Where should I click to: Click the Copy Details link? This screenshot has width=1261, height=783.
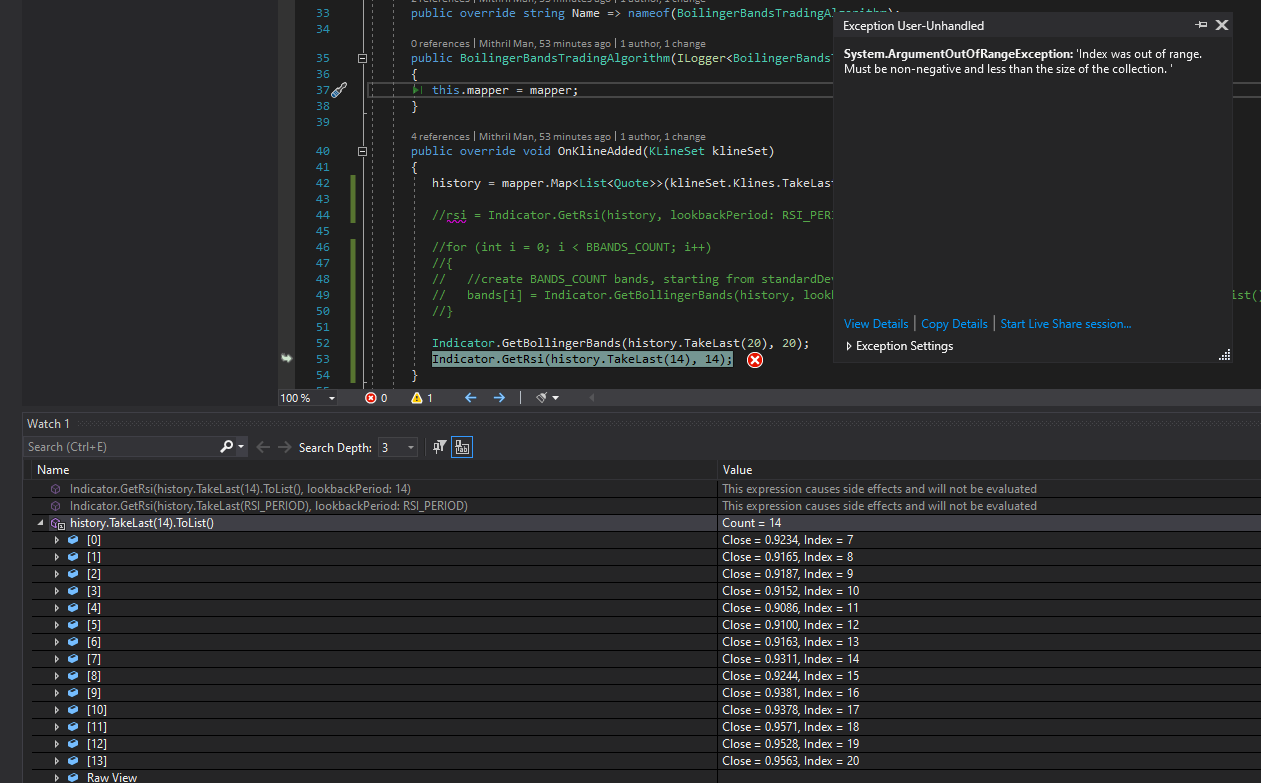[954, 324]
